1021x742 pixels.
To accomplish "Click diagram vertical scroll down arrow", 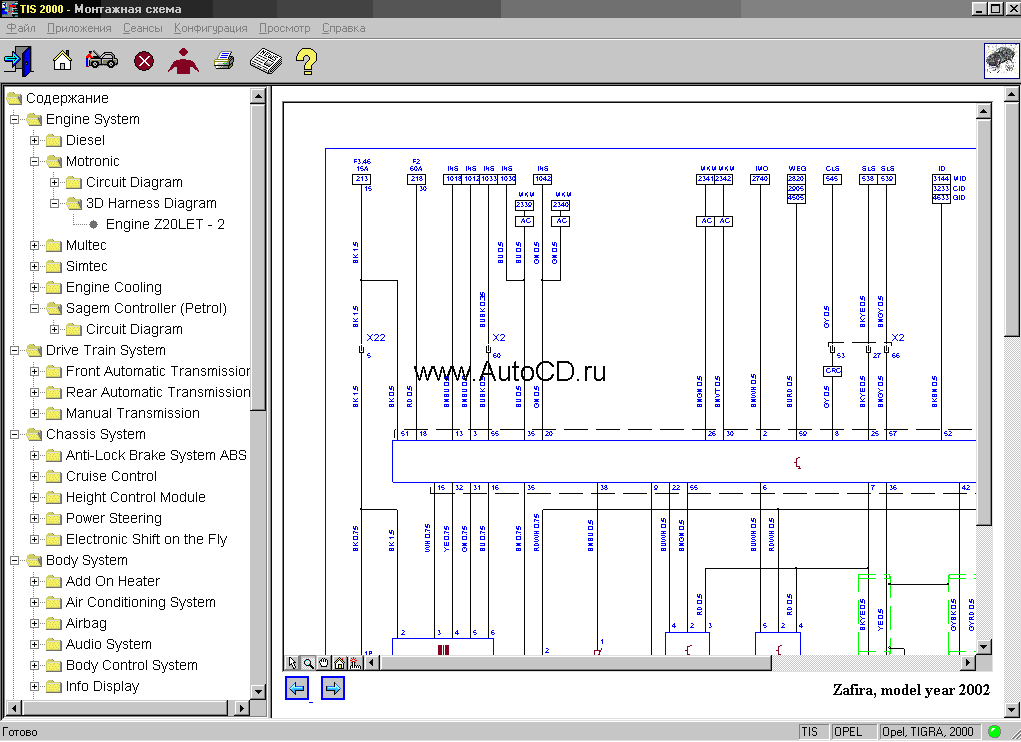I will point(983,646).
